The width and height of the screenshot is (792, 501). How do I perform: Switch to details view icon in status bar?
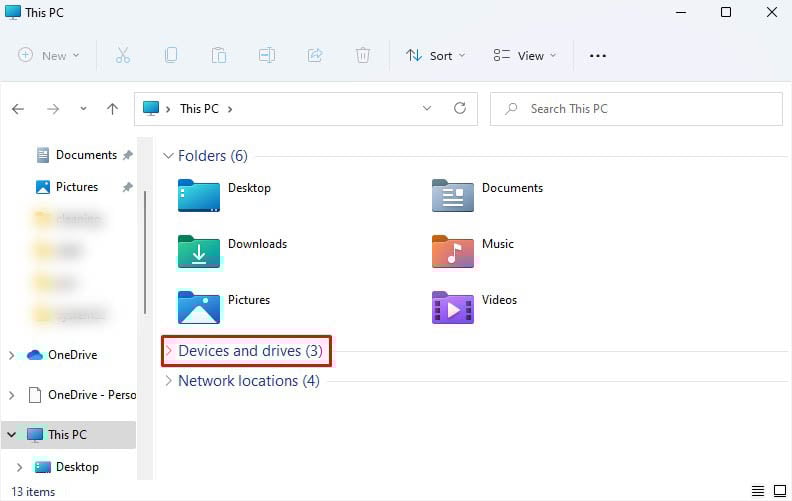point(758,490)
